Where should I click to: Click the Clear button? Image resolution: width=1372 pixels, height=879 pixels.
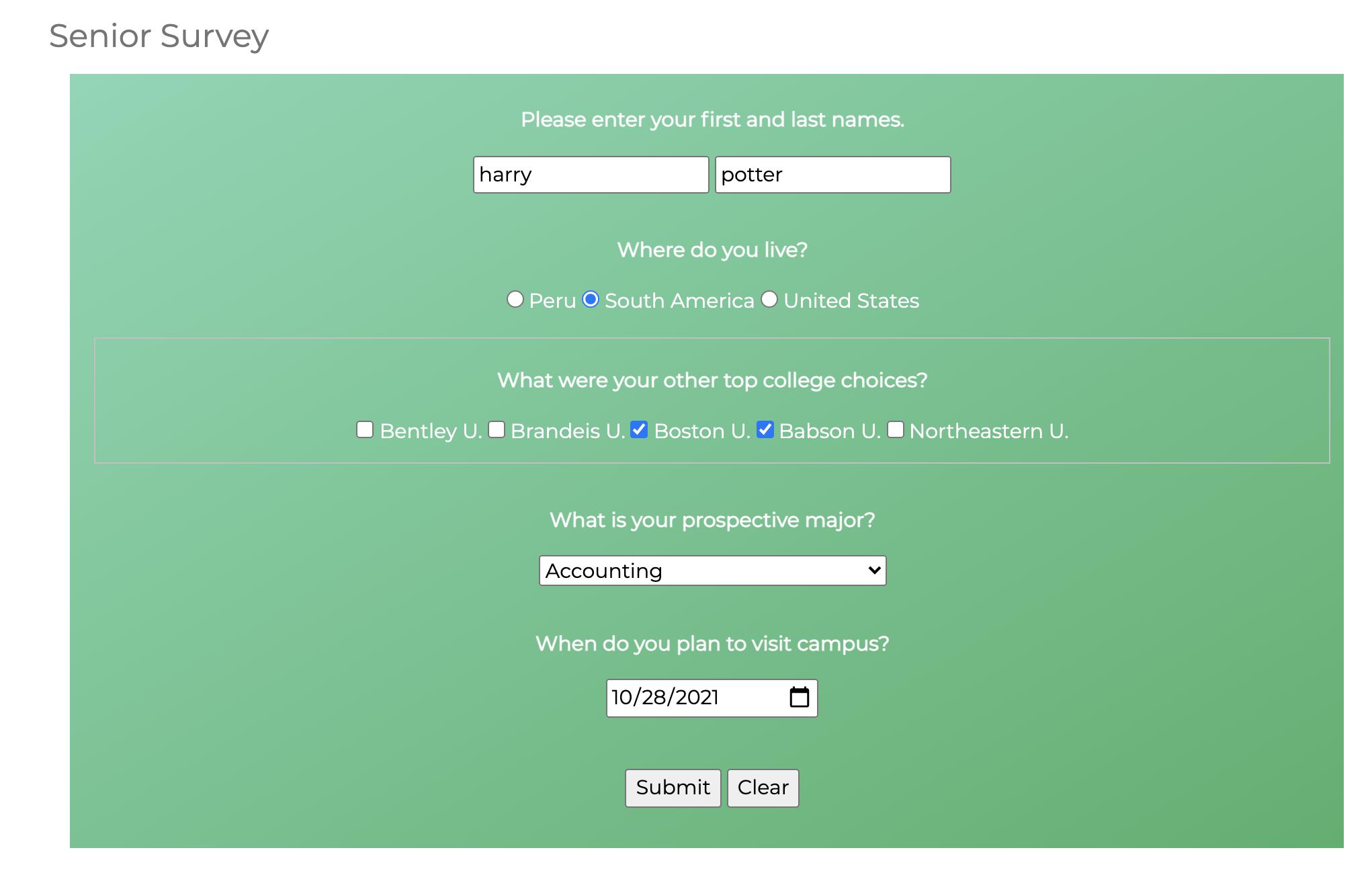point(762,788)
